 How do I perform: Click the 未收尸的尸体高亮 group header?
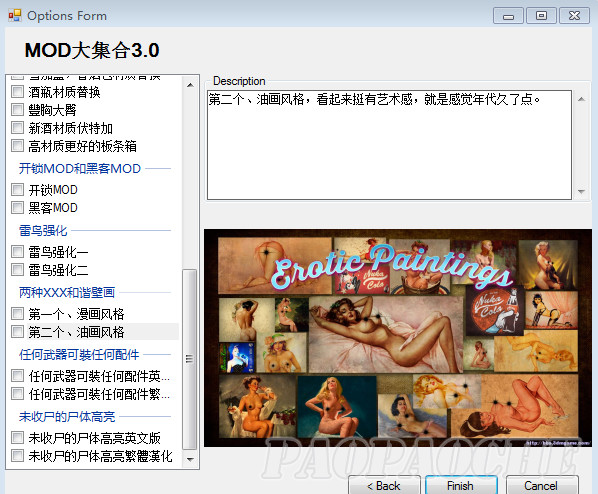point(67,417)
